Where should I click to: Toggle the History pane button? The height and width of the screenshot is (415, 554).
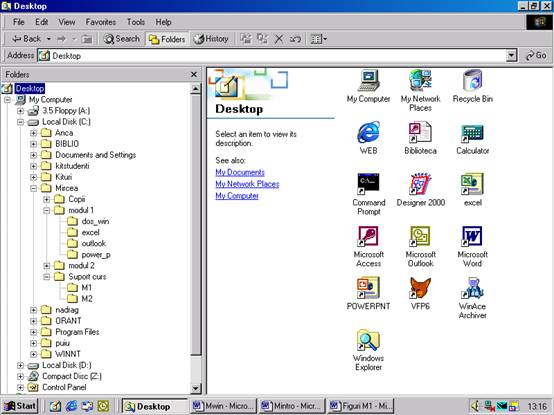point(211,39)
